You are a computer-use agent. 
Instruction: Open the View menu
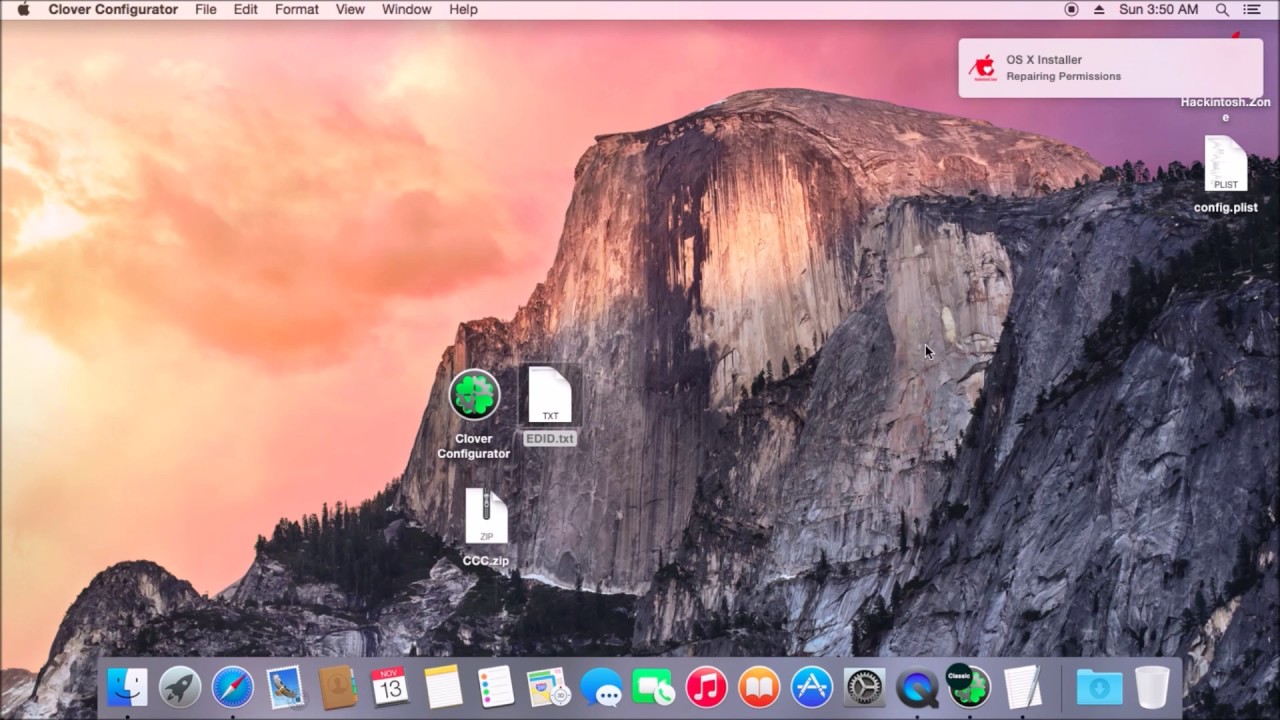point(350,9)
